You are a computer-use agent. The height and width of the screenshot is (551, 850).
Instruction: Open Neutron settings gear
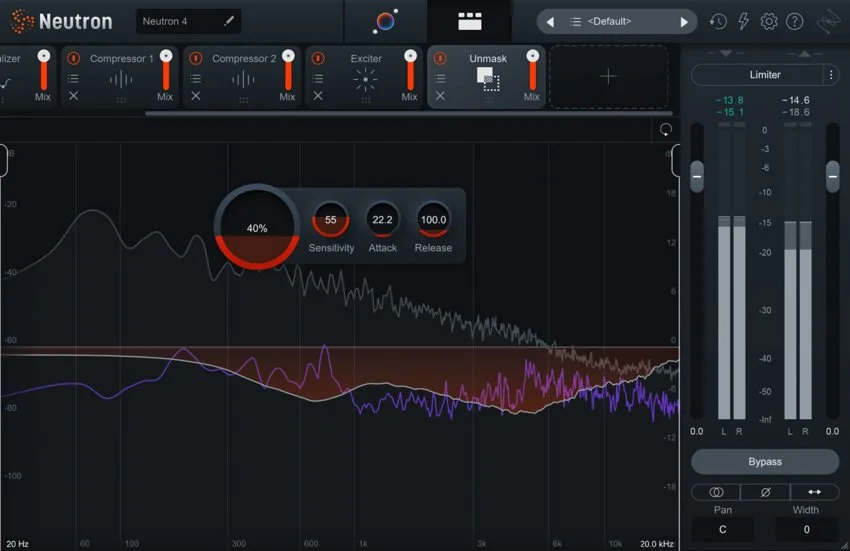(769, 22)
